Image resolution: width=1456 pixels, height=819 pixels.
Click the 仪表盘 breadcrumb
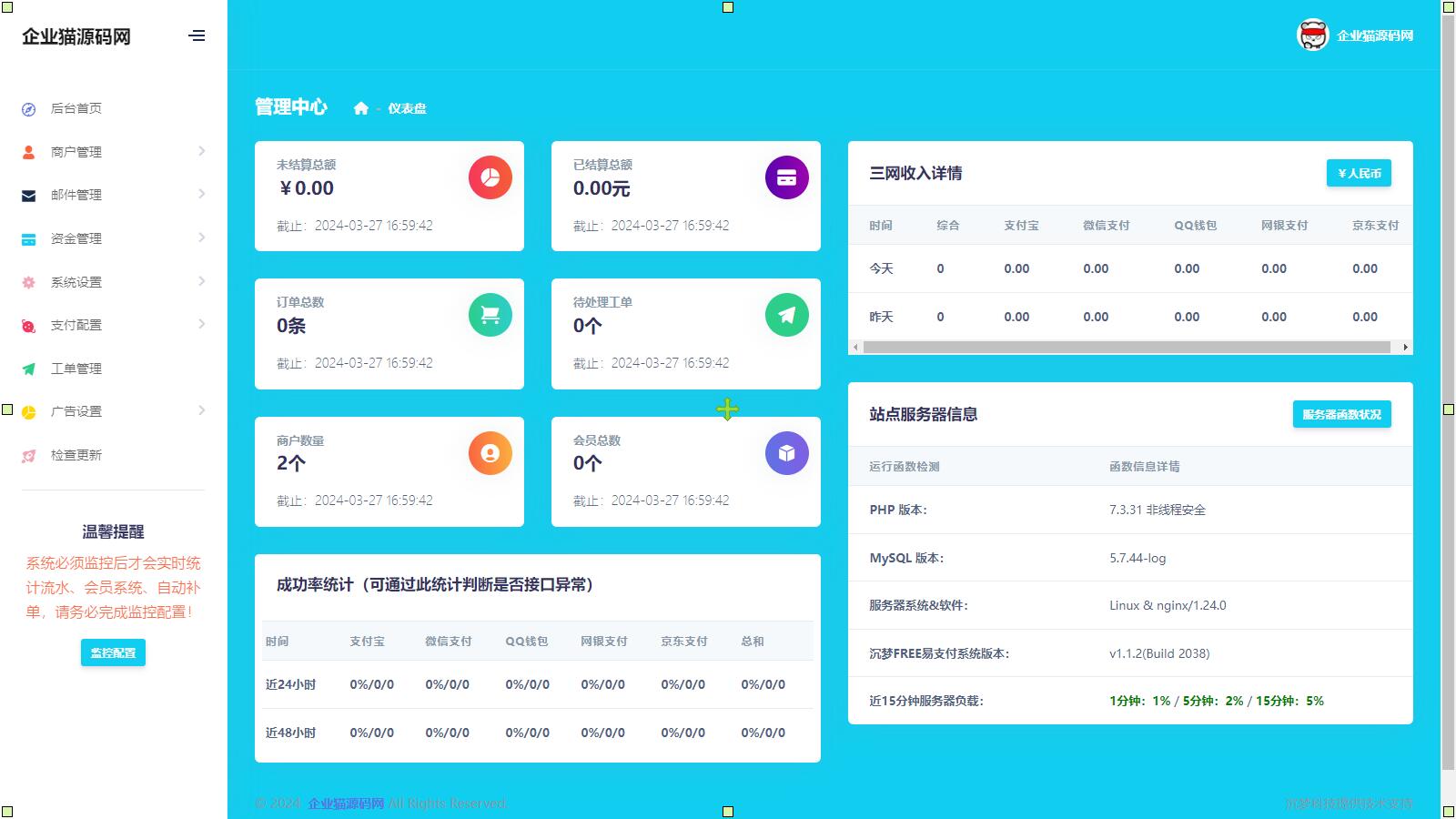407,108
